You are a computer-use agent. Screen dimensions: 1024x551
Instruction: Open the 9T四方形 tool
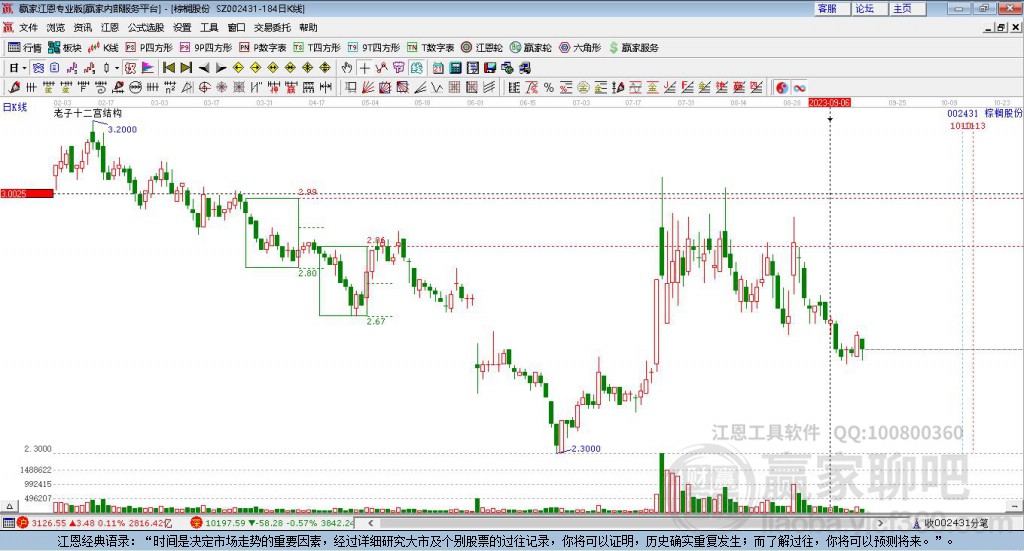tap(374, 48)
